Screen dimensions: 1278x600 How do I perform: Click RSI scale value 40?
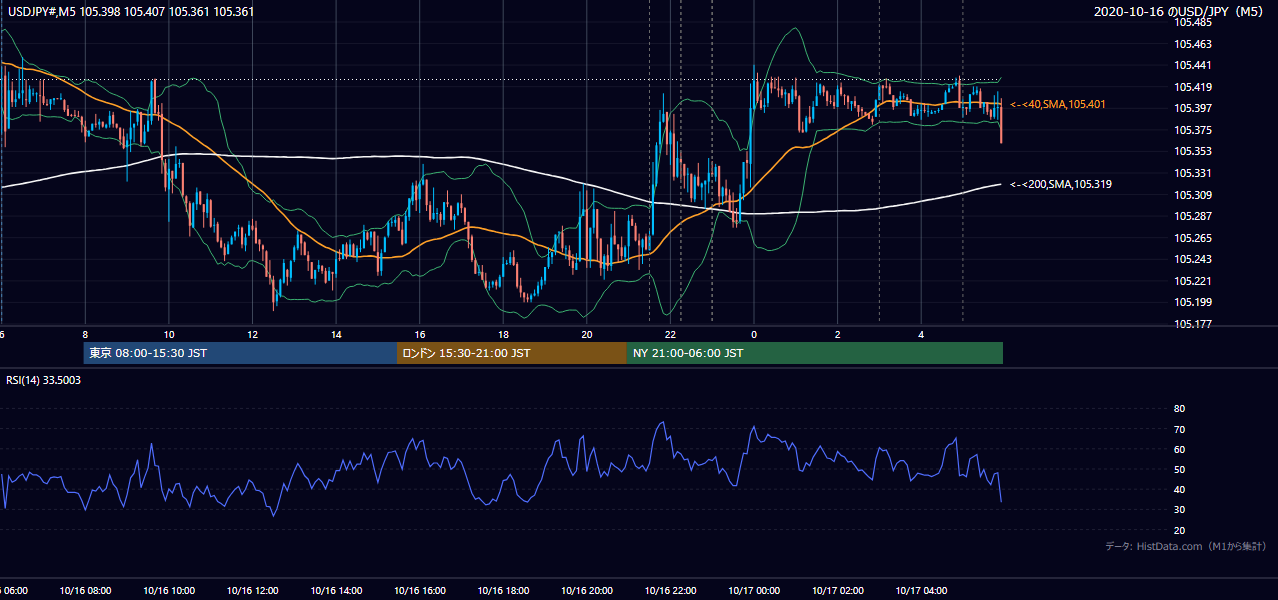pyautogui.click(x=1179, y=490)
